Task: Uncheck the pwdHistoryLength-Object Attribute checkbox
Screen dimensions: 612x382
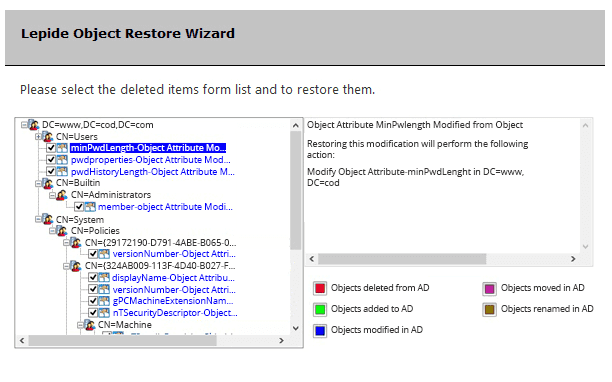Action: [x=51, y=171]
